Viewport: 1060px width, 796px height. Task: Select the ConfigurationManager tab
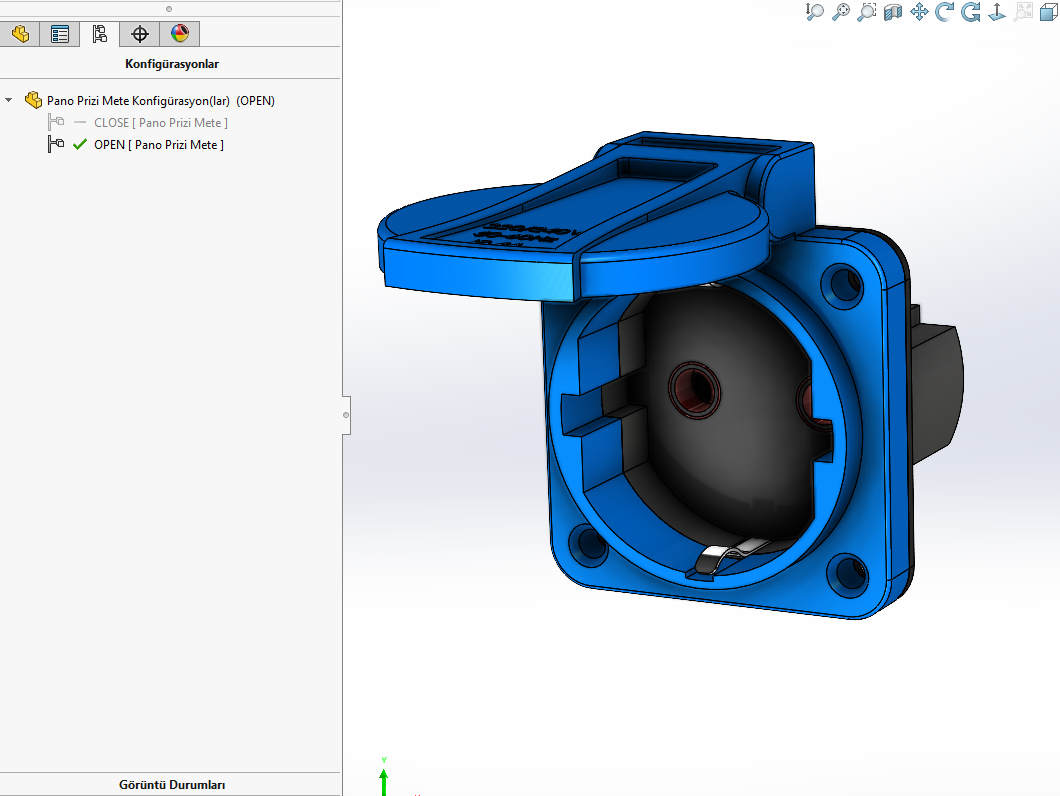coord(100,34)
